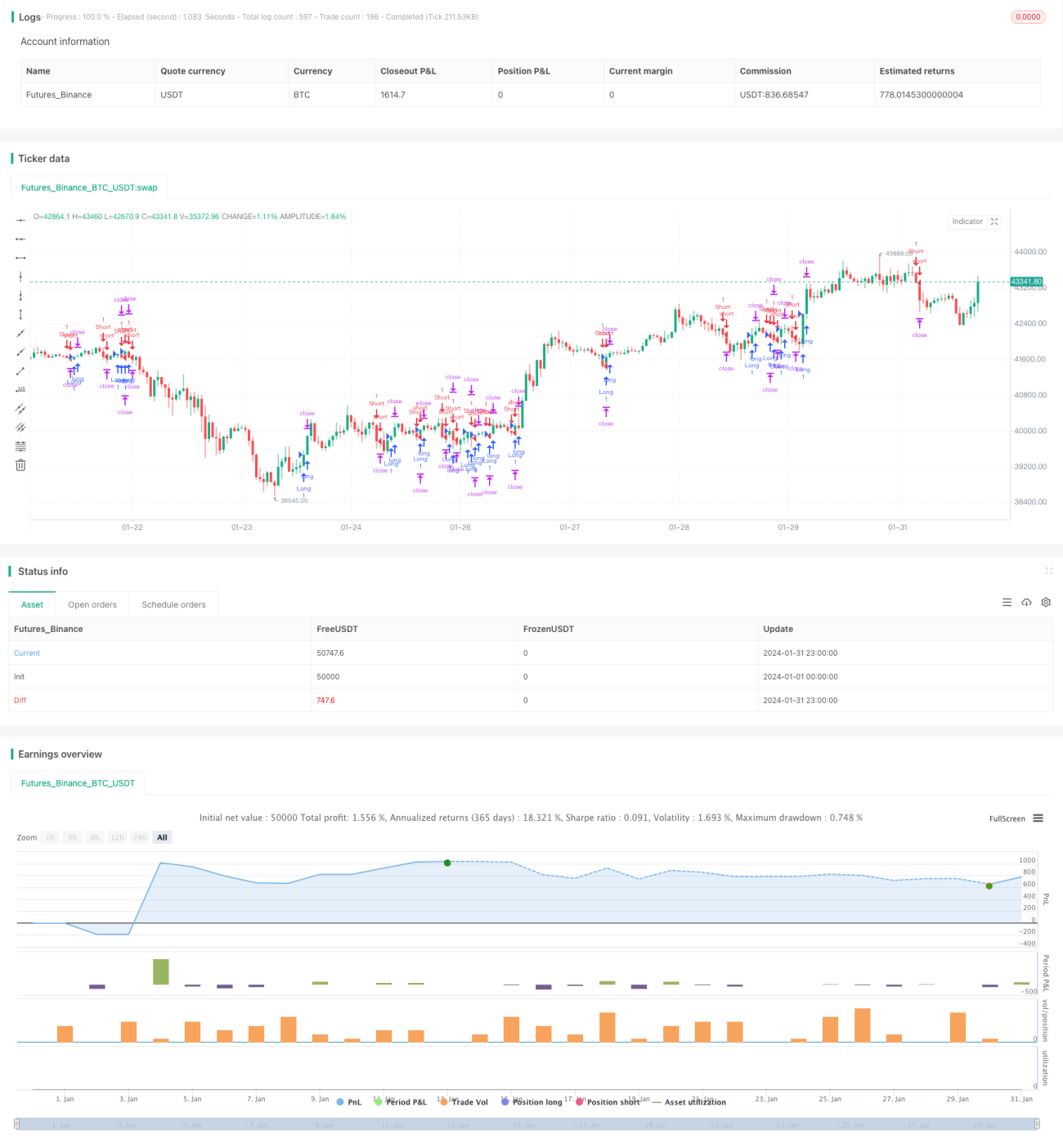Delete drawings with the trash can icon
The height and width of the screenshot is (1148, 1063).
pyautogui.click(x=20, y=464)
